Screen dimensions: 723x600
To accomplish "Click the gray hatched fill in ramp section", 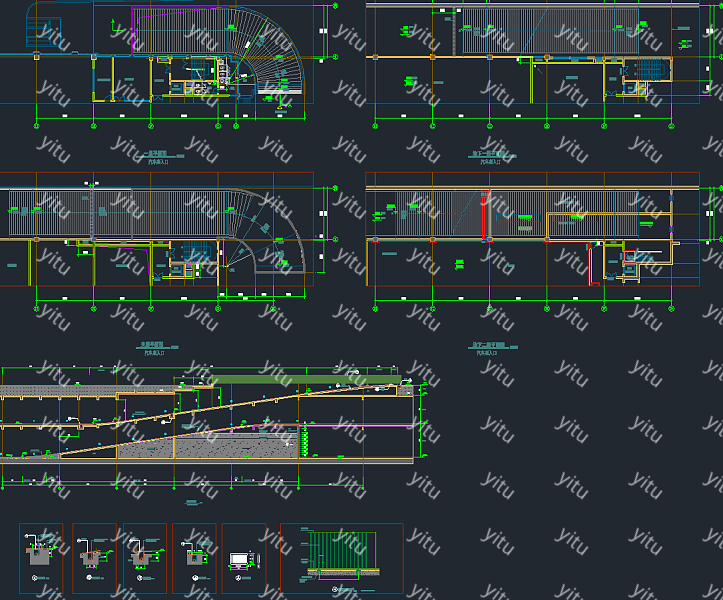I will pyautogui.click(x=210, y=446).
